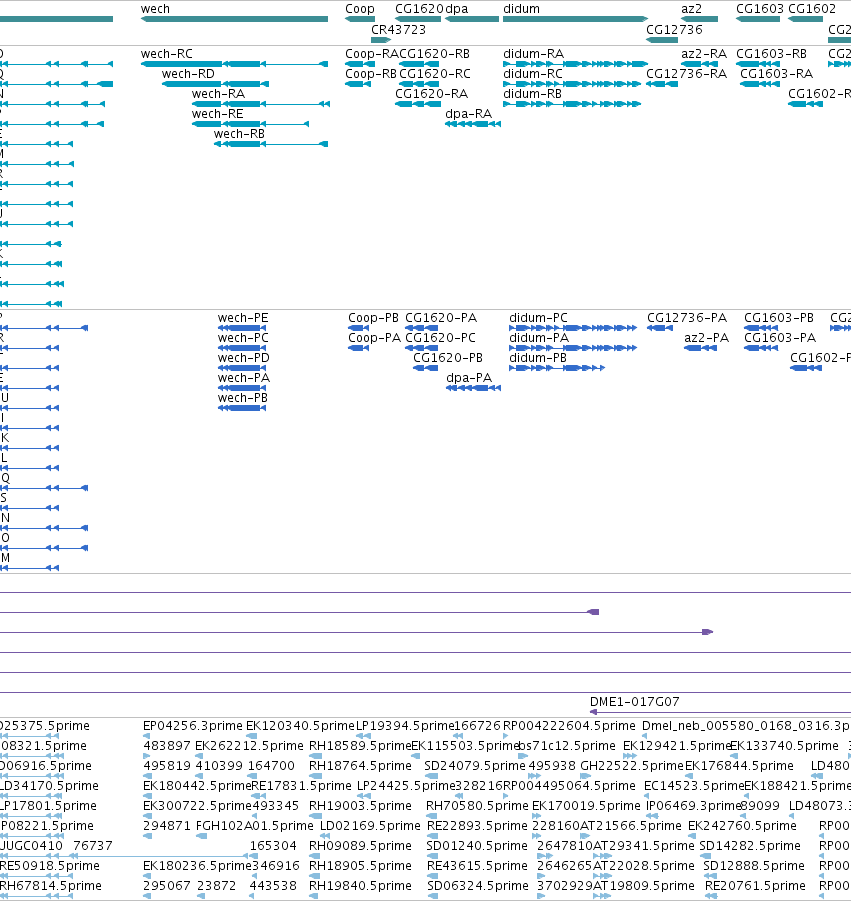
Task: Select the 'RH70580.5prime' EST label
Action: pyautogui.click(x=477, y=806)
